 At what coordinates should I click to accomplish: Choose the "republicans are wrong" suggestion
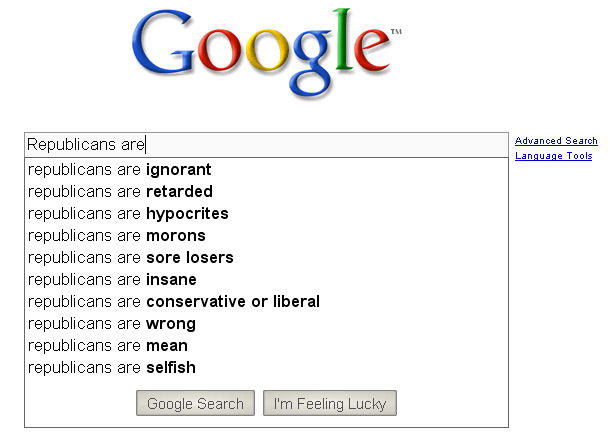[x=112, y=324]
